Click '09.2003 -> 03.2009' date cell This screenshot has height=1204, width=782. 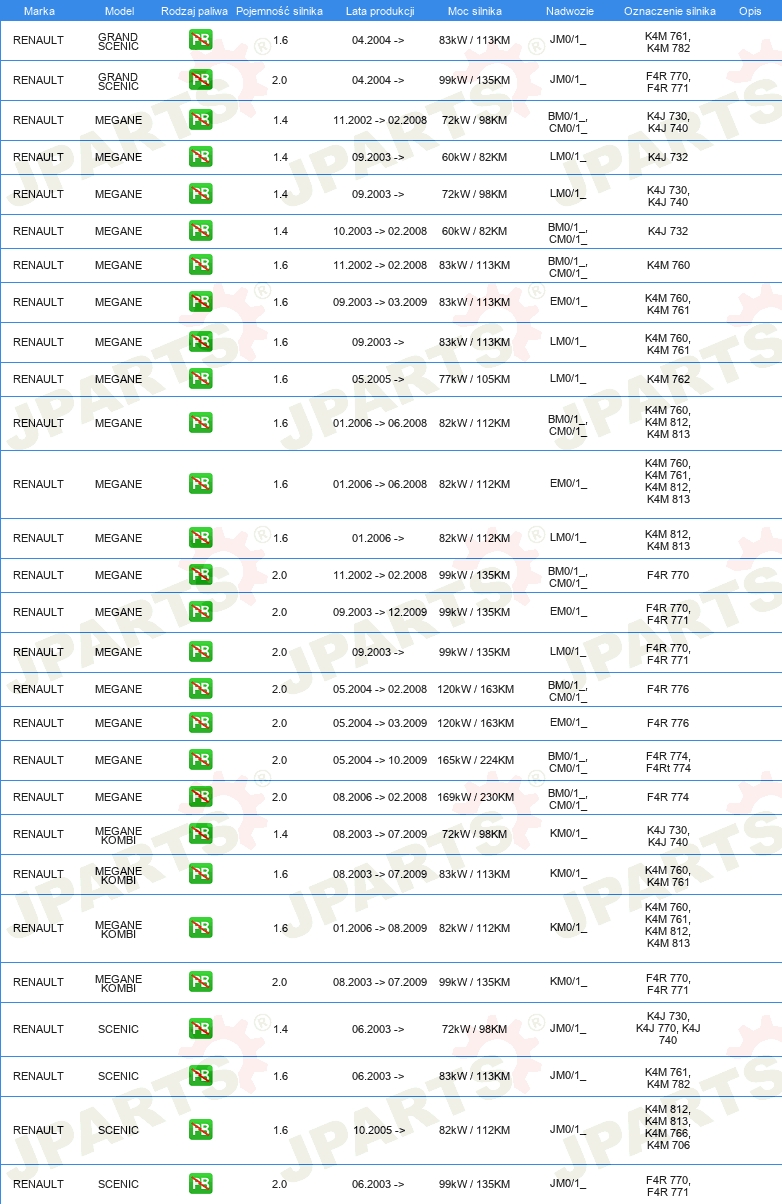coord(380,302)
